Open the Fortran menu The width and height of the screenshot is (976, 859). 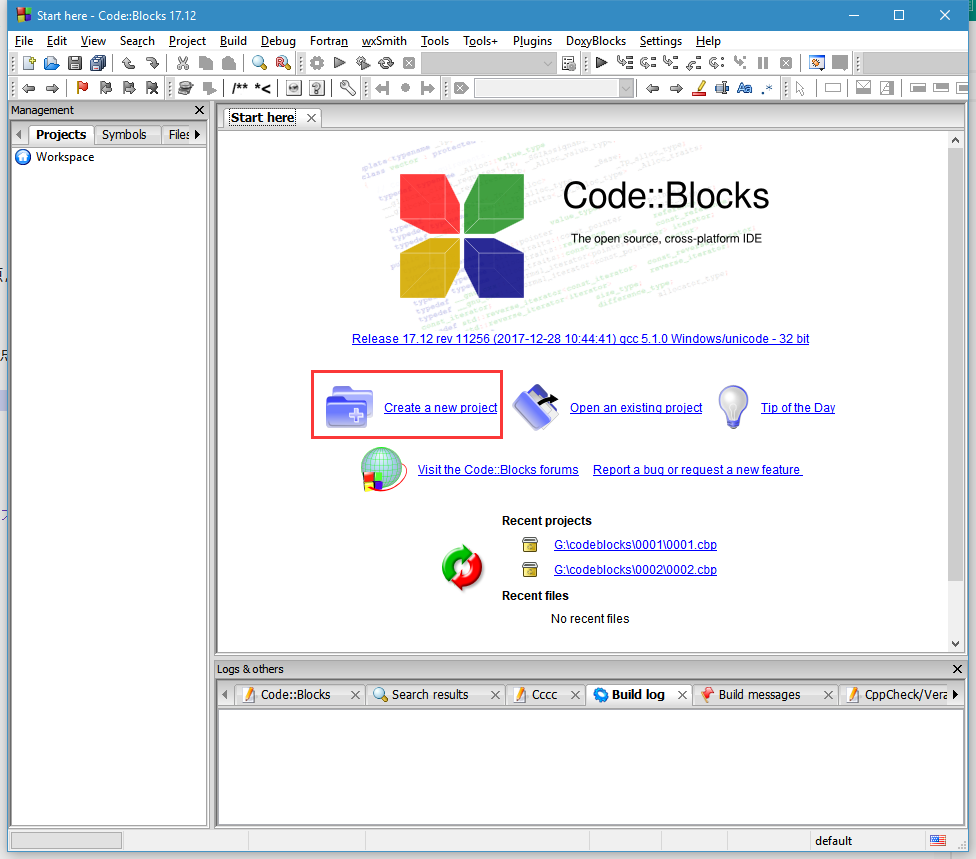(328, 41)
